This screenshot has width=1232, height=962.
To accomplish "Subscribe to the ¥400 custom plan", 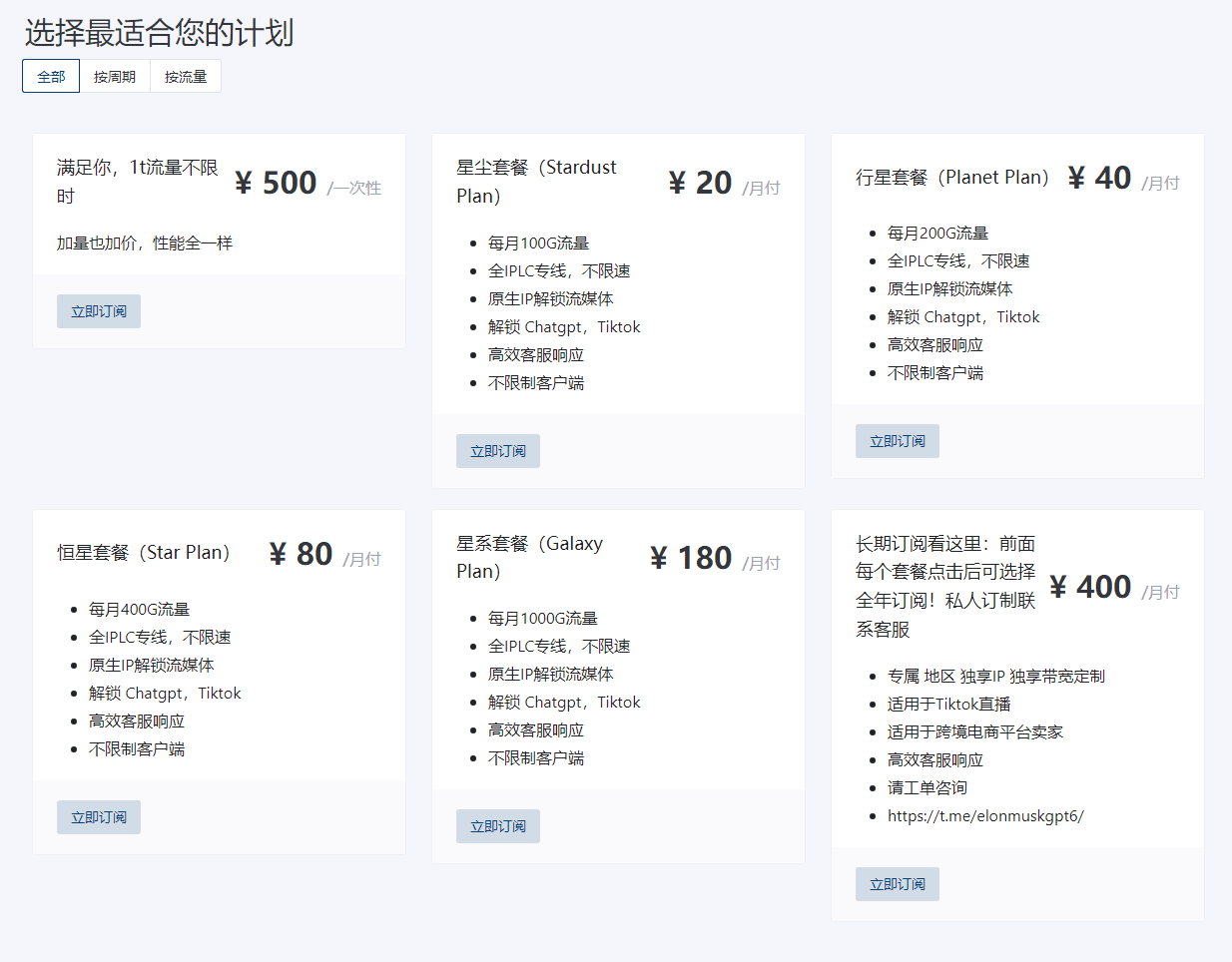I will point(898,884).
